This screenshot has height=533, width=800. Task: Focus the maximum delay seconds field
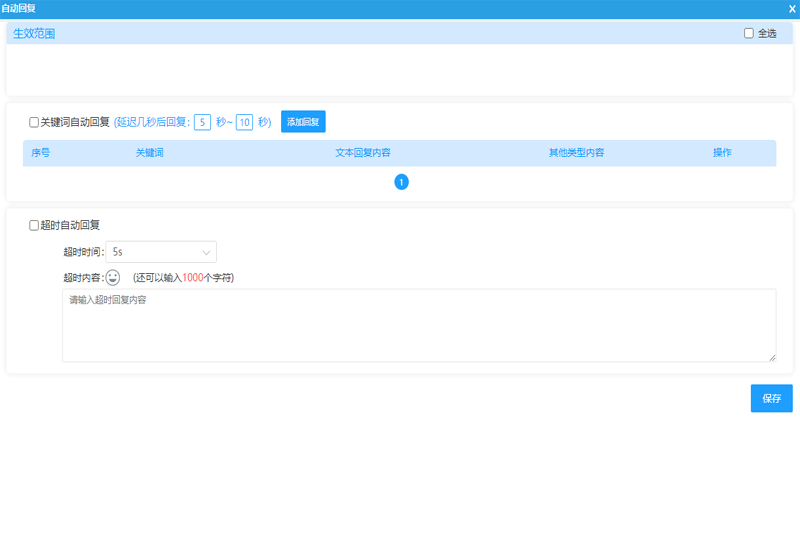[x=244, y=122]
